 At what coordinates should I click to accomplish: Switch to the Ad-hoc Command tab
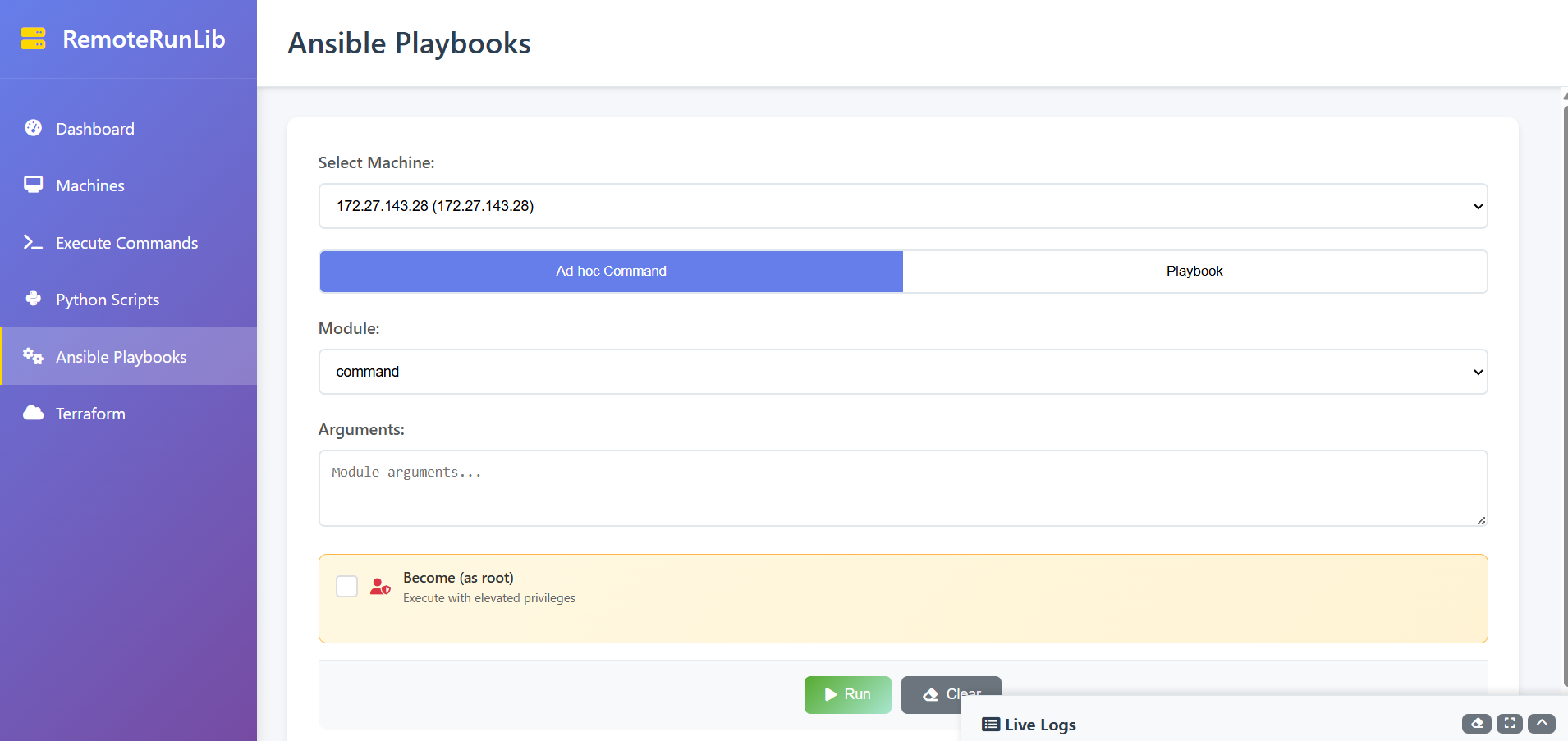[x=612, y=272]
